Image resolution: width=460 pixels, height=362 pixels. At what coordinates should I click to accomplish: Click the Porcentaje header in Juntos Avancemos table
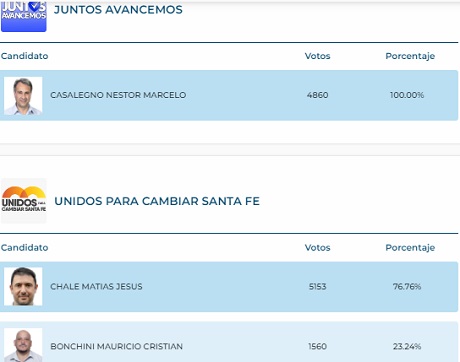(x=410, y=56)
